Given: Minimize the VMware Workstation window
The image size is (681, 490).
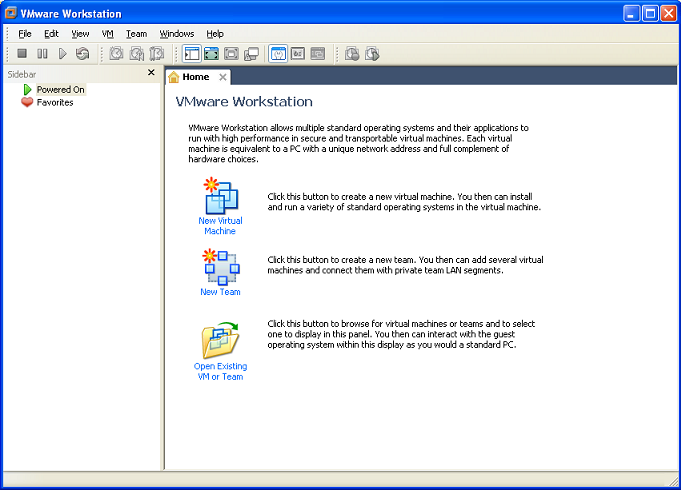Looking at the screenshot, I should [x=631, y=13].
